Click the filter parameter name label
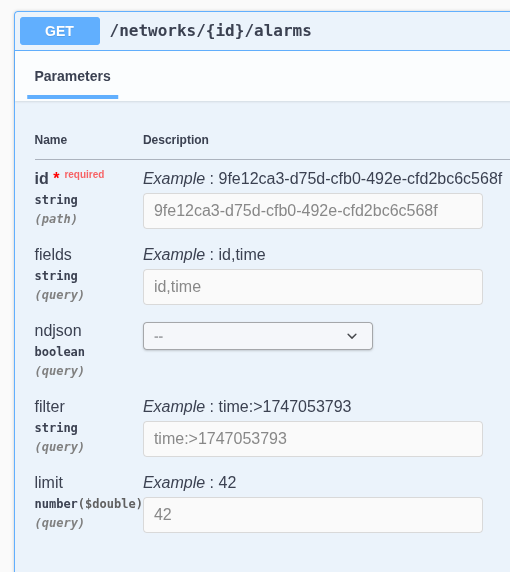Screen dimensions: 510x572 tap(49, 406)
